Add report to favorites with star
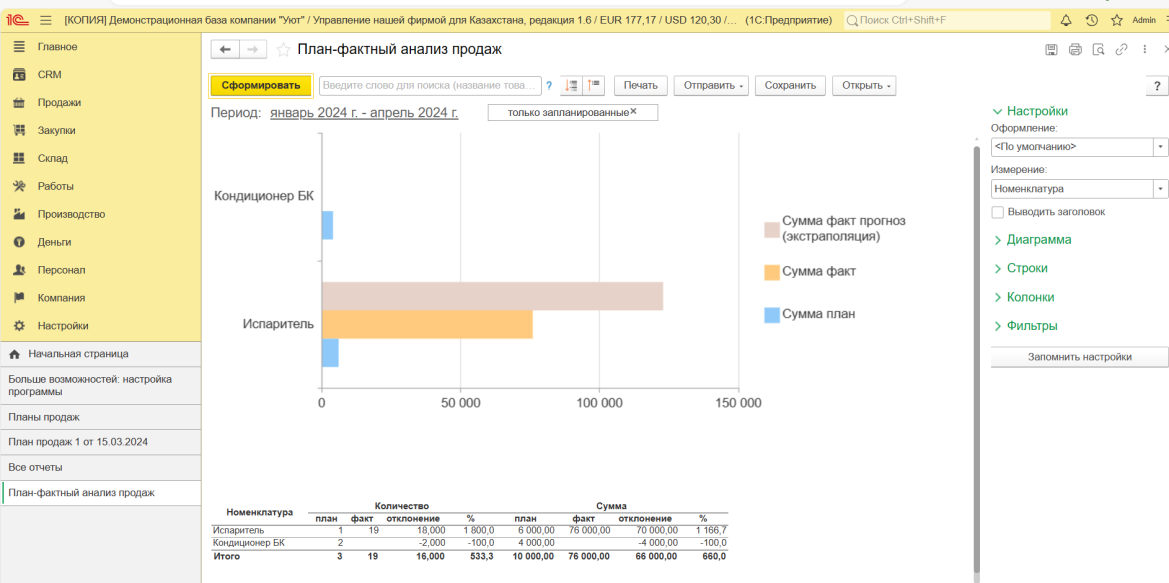This screenshot has width=1169, height=583. click(283, 50)
